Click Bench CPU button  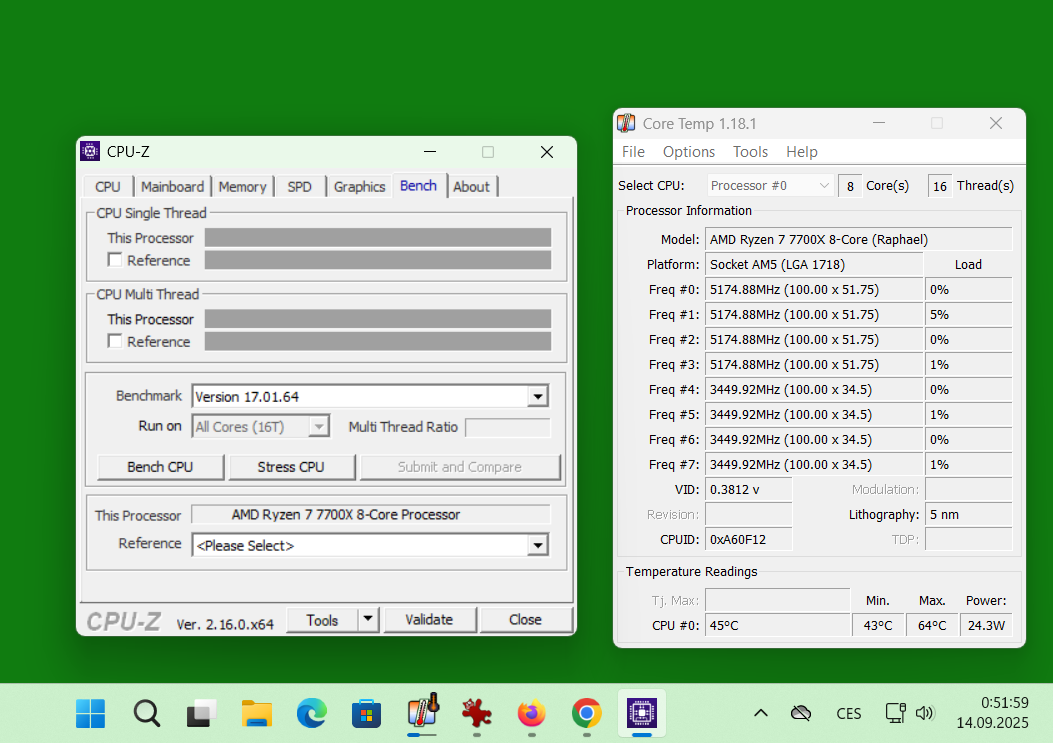pos(161,467)
